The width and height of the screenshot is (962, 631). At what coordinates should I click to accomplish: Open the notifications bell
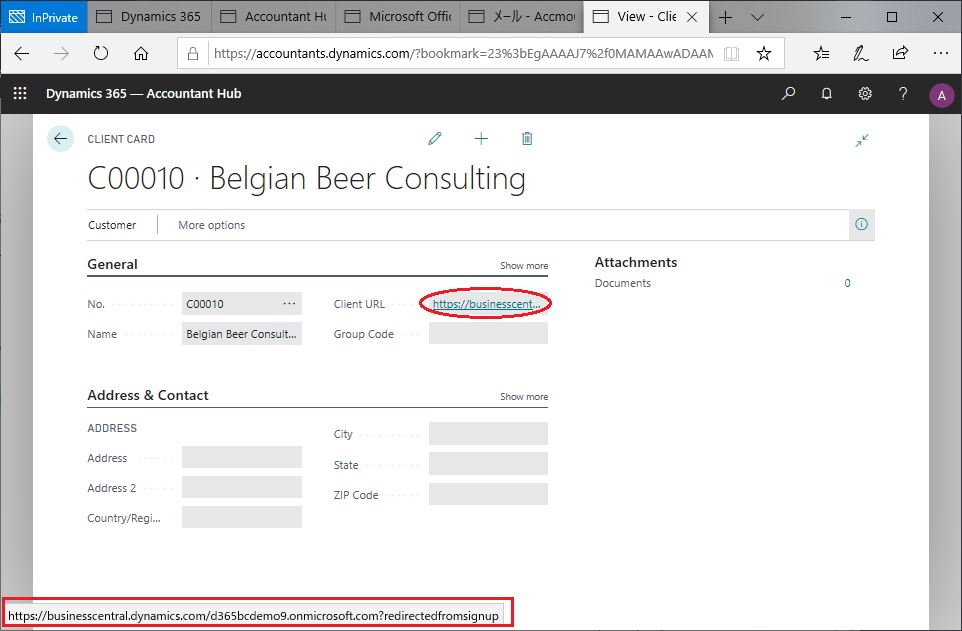point(826,93)
